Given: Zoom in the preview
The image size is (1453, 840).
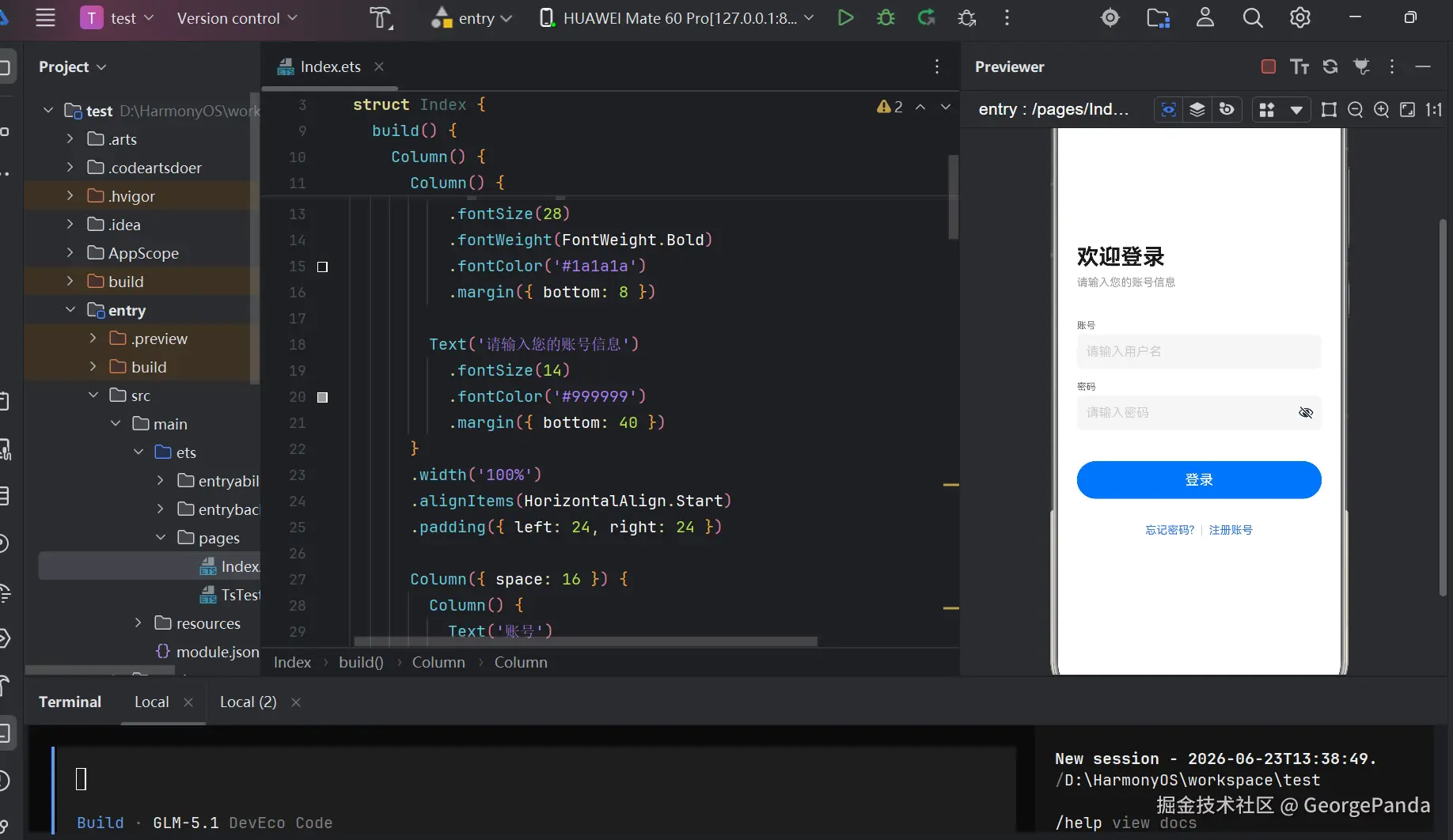Looking at the screenshot, I should point(1382,110).
